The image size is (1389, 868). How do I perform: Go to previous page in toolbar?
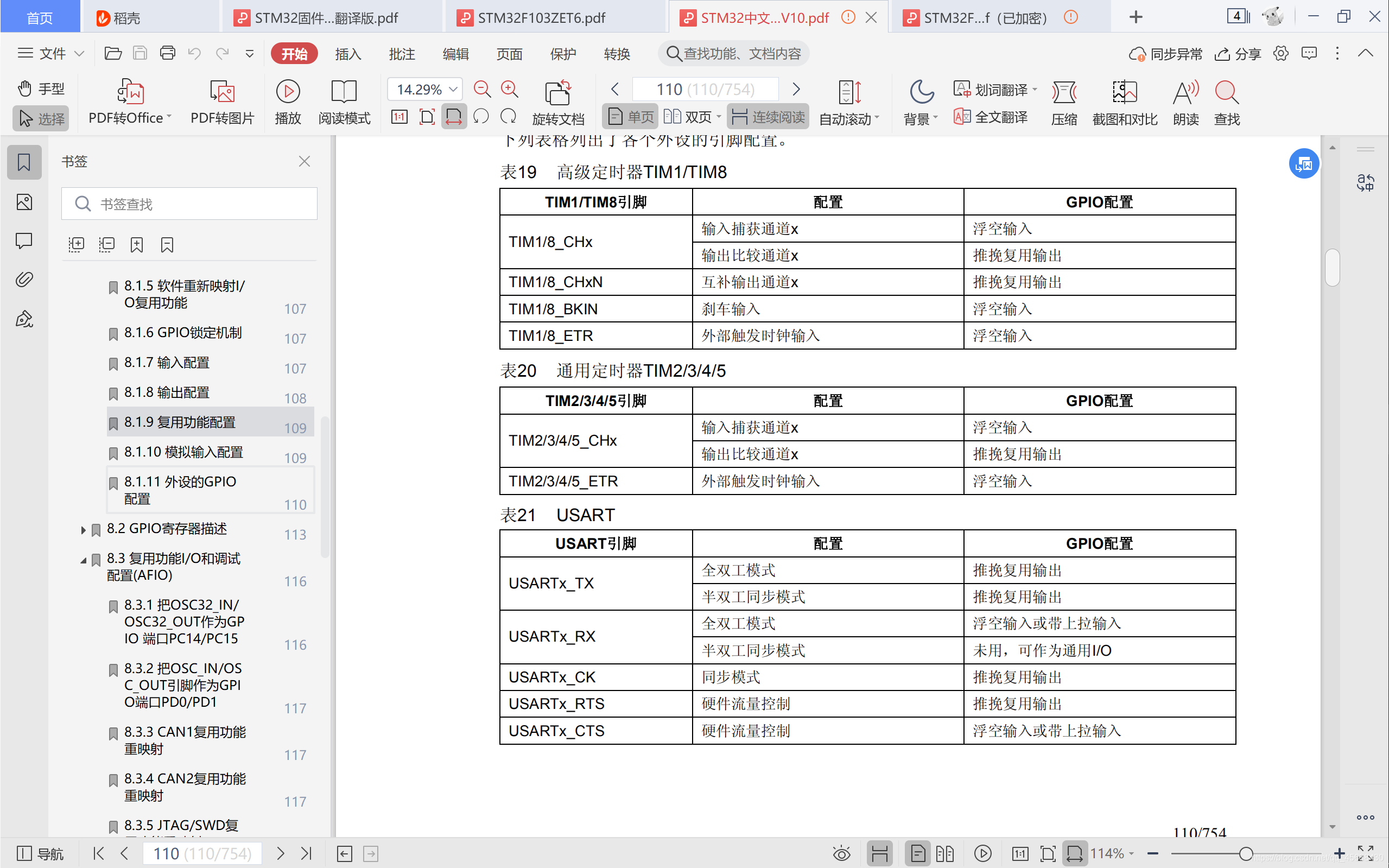[616, 89]
